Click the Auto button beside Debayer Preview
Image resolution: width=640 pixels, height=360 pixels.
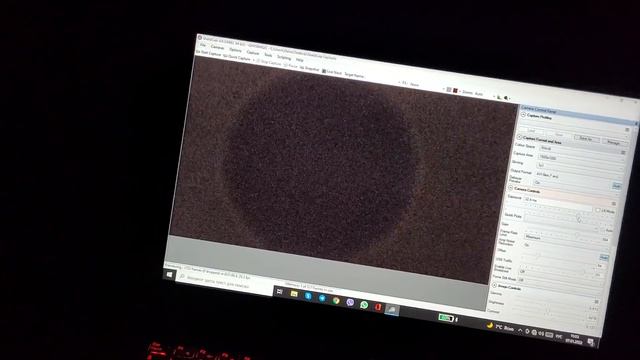click(x=616, y=186)
